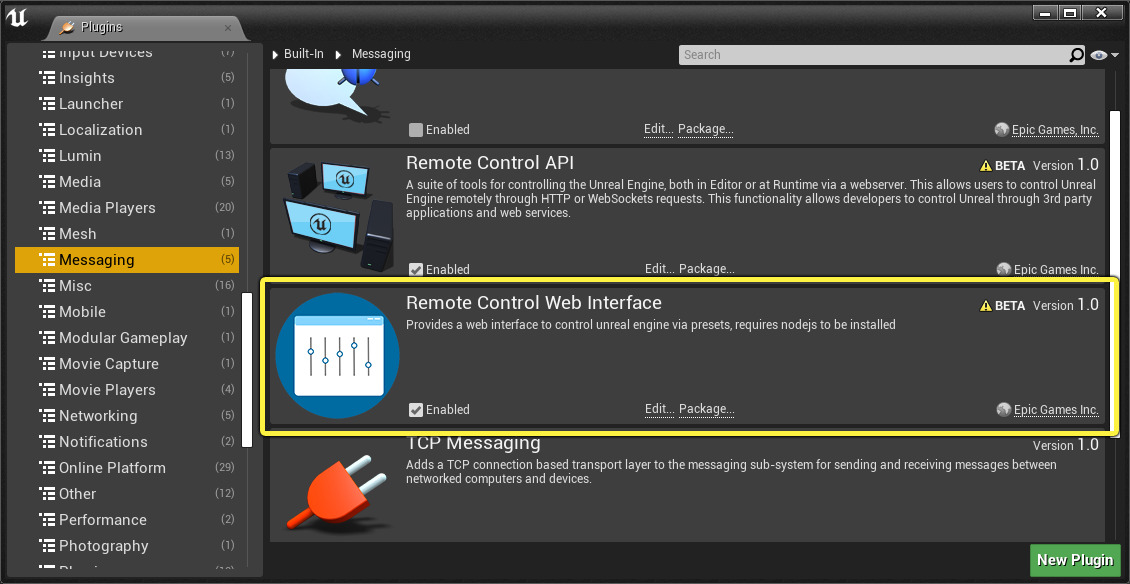The height and width of the screenshot is (584, 1130).
Task: Click Package for Remote Control API
Action: 706,269
